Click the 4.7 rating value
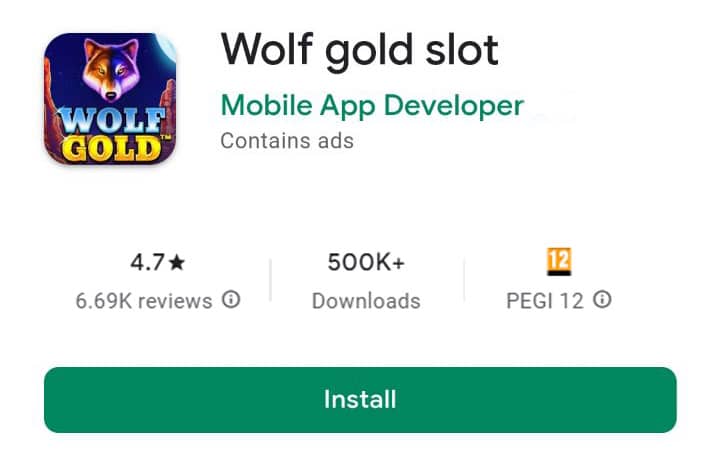Screen dimensions: 720x455 pos(147,263)
